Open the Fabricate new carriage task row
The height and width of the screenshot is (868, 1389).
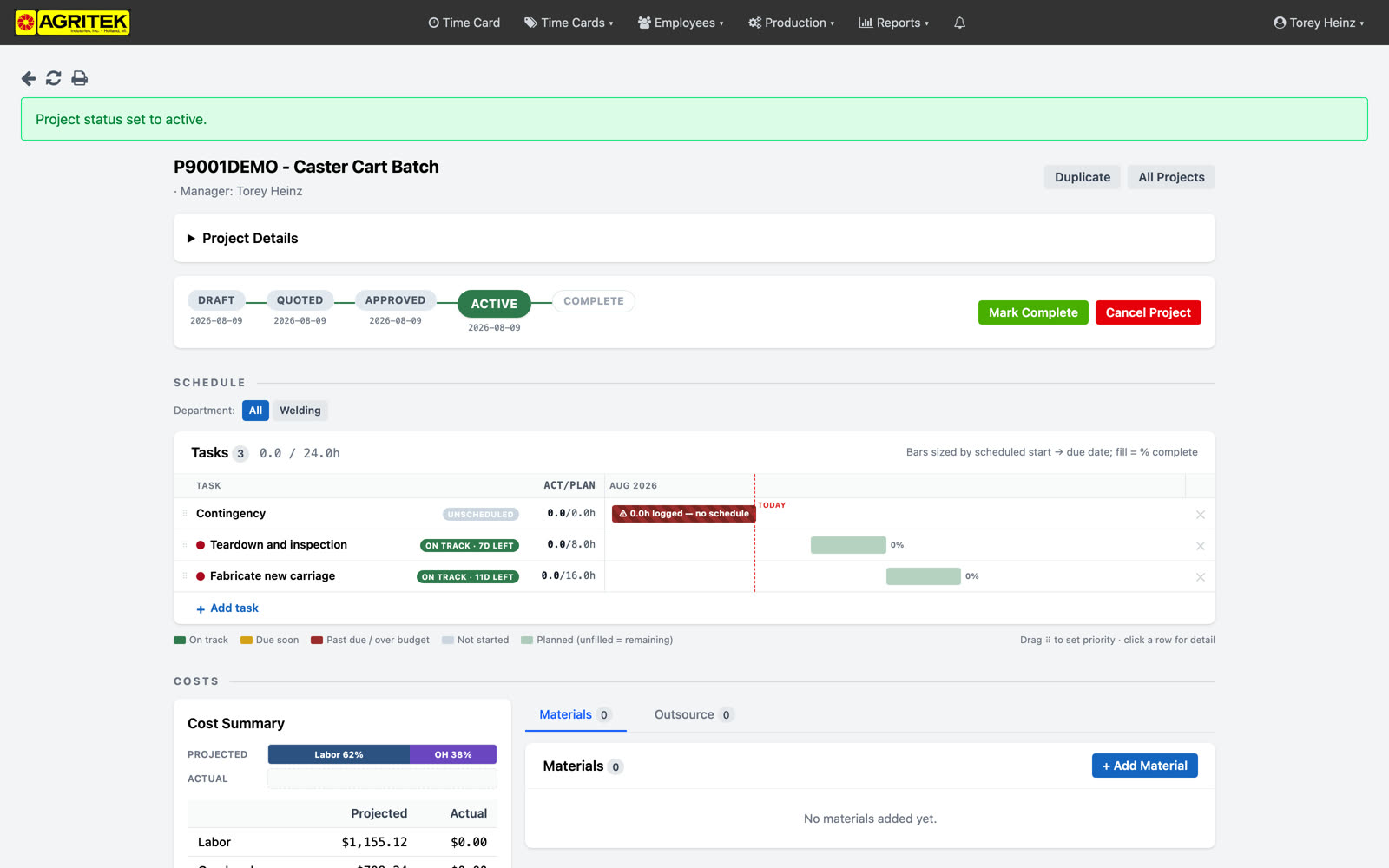click(694, 576)
